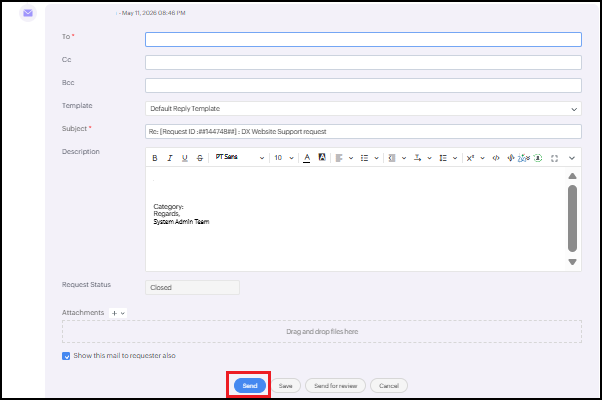This screenshot has height=400, width=602.
Task: Click the bullet list icon
Action: [x=364, y=158]
